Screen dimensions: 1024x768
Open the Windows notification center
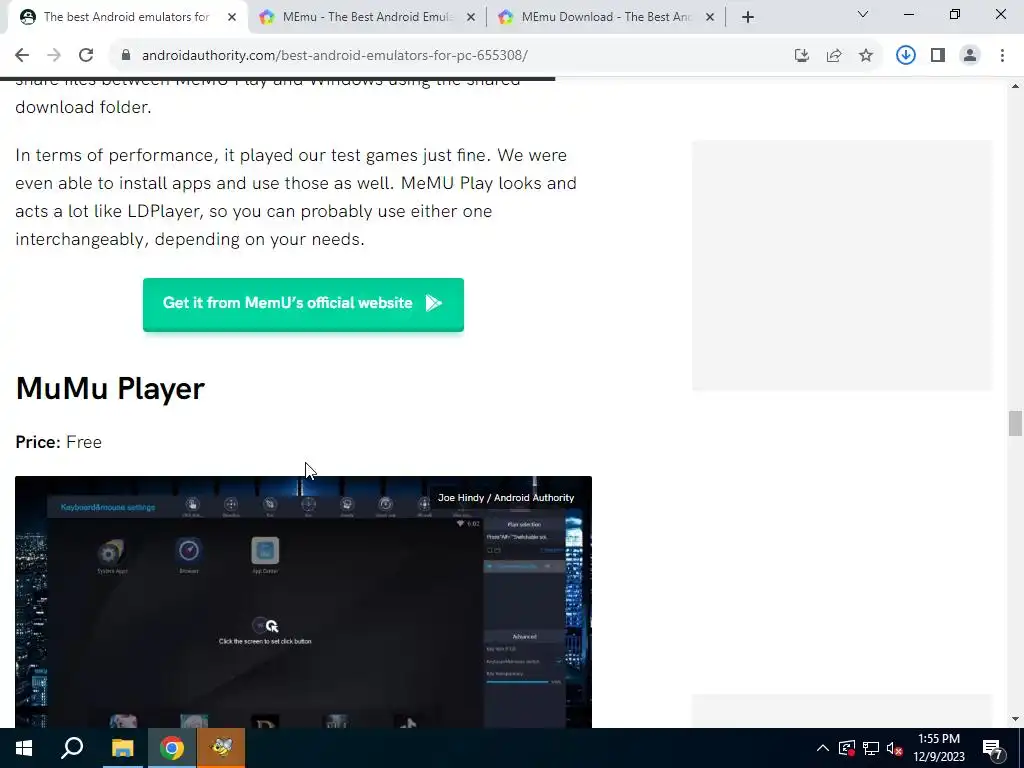tap(992, 748)
